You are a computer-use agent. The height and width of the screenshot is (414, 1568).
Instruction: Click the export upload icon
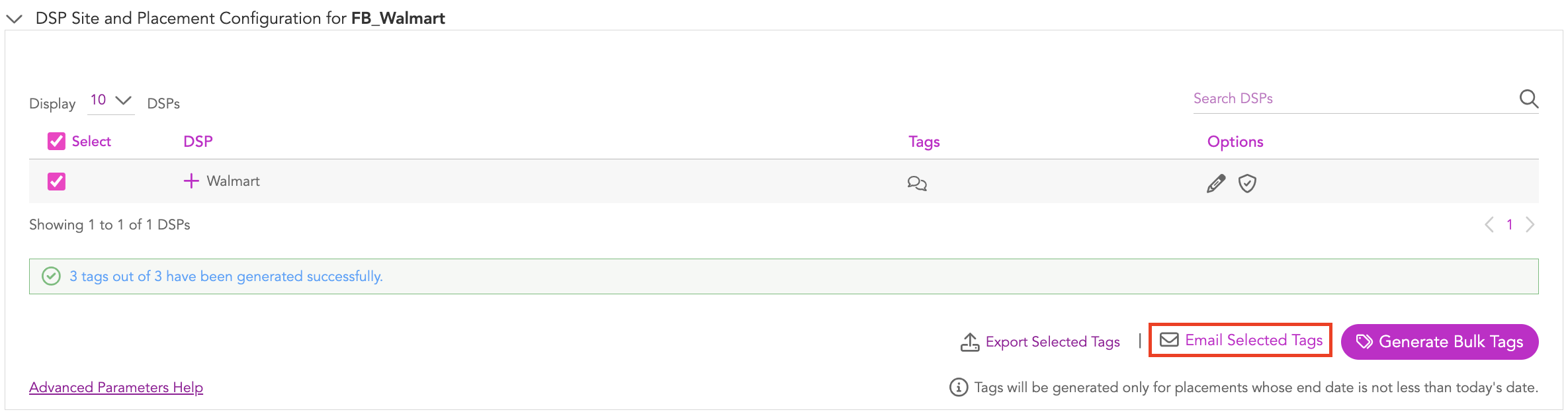click(970, 342)
